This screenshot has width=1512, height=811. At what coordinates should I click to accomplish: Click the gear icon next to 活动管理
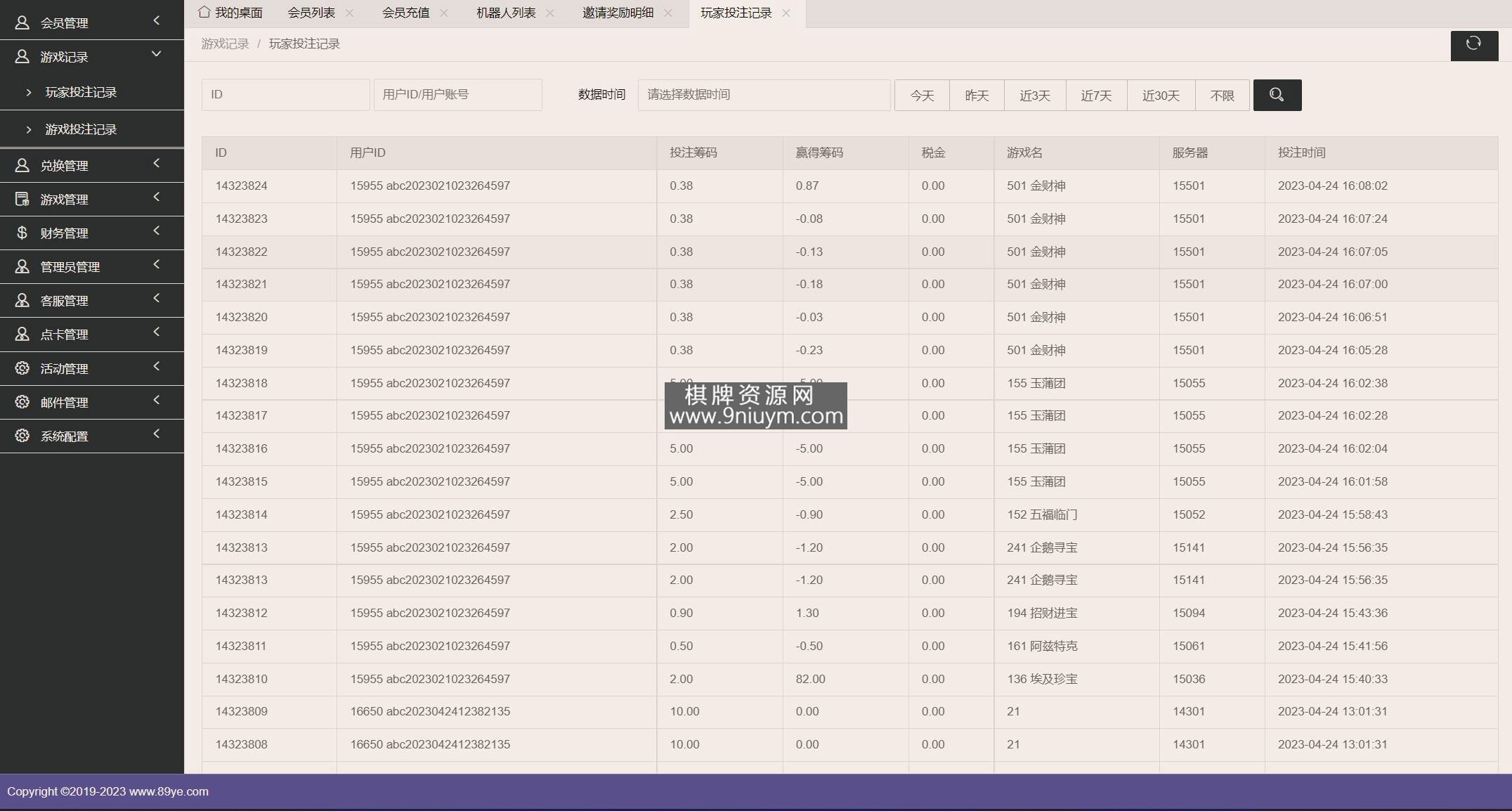[x=22, y=368]
